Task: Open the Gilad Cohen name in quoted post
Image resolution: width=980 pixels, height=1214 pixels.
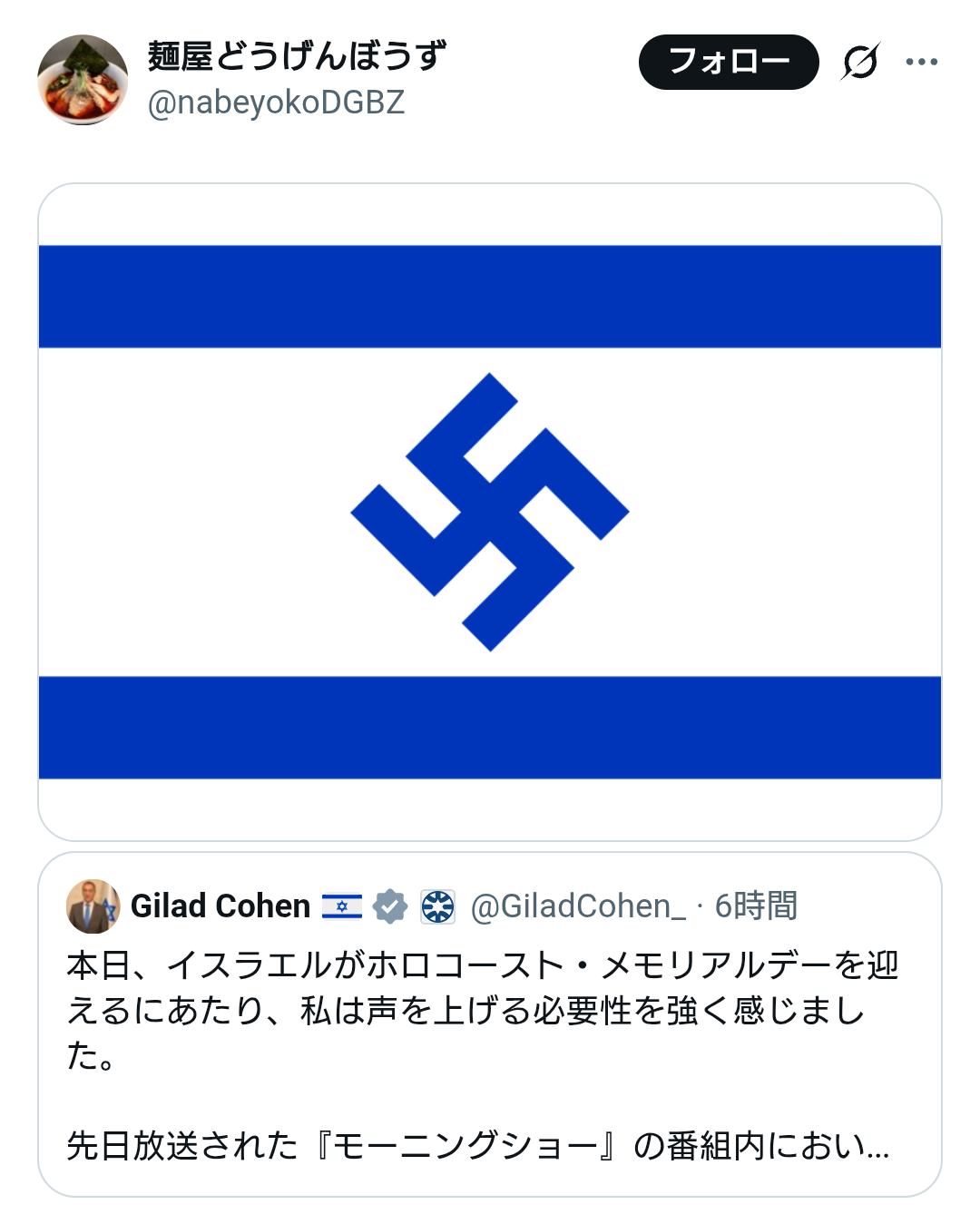Action: coord(220,906)
